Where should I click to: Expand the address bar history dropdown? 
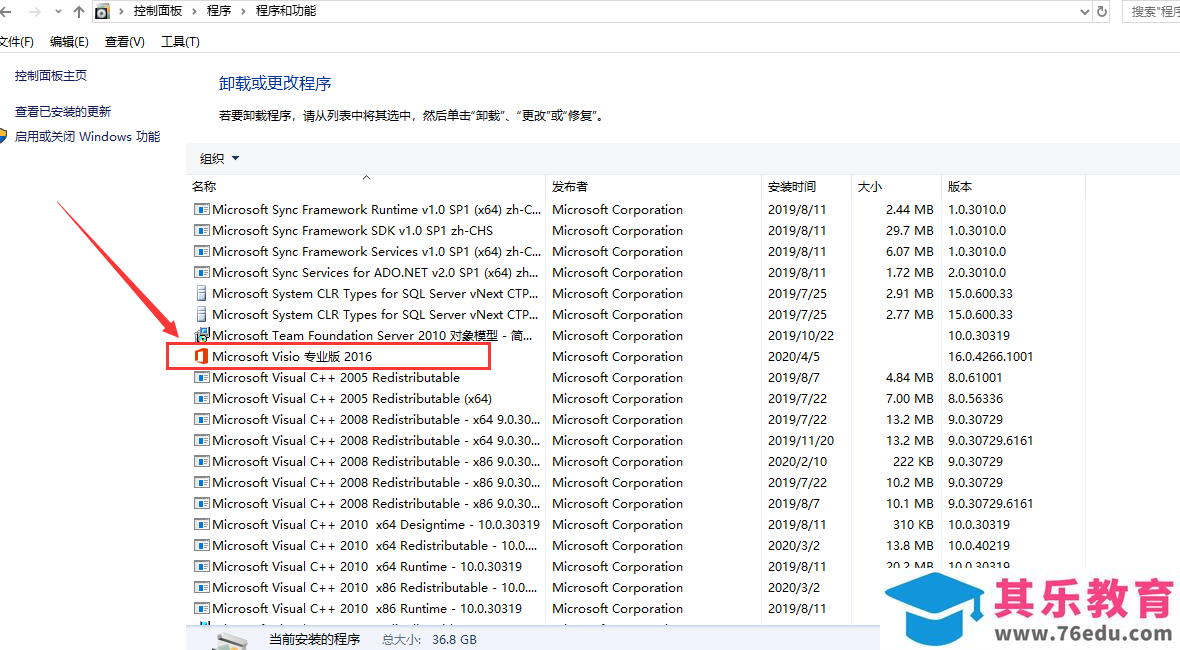click(x=1084, y=11)
